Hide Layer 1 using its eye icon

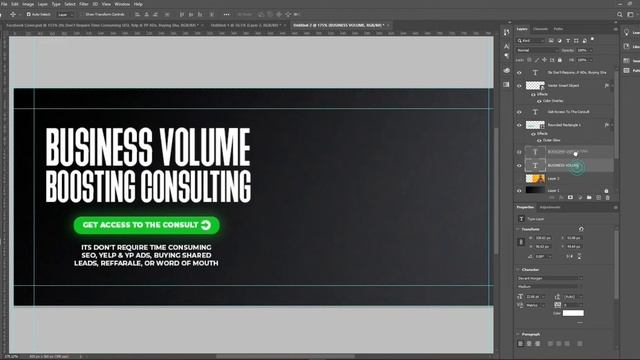click(519, 191)
